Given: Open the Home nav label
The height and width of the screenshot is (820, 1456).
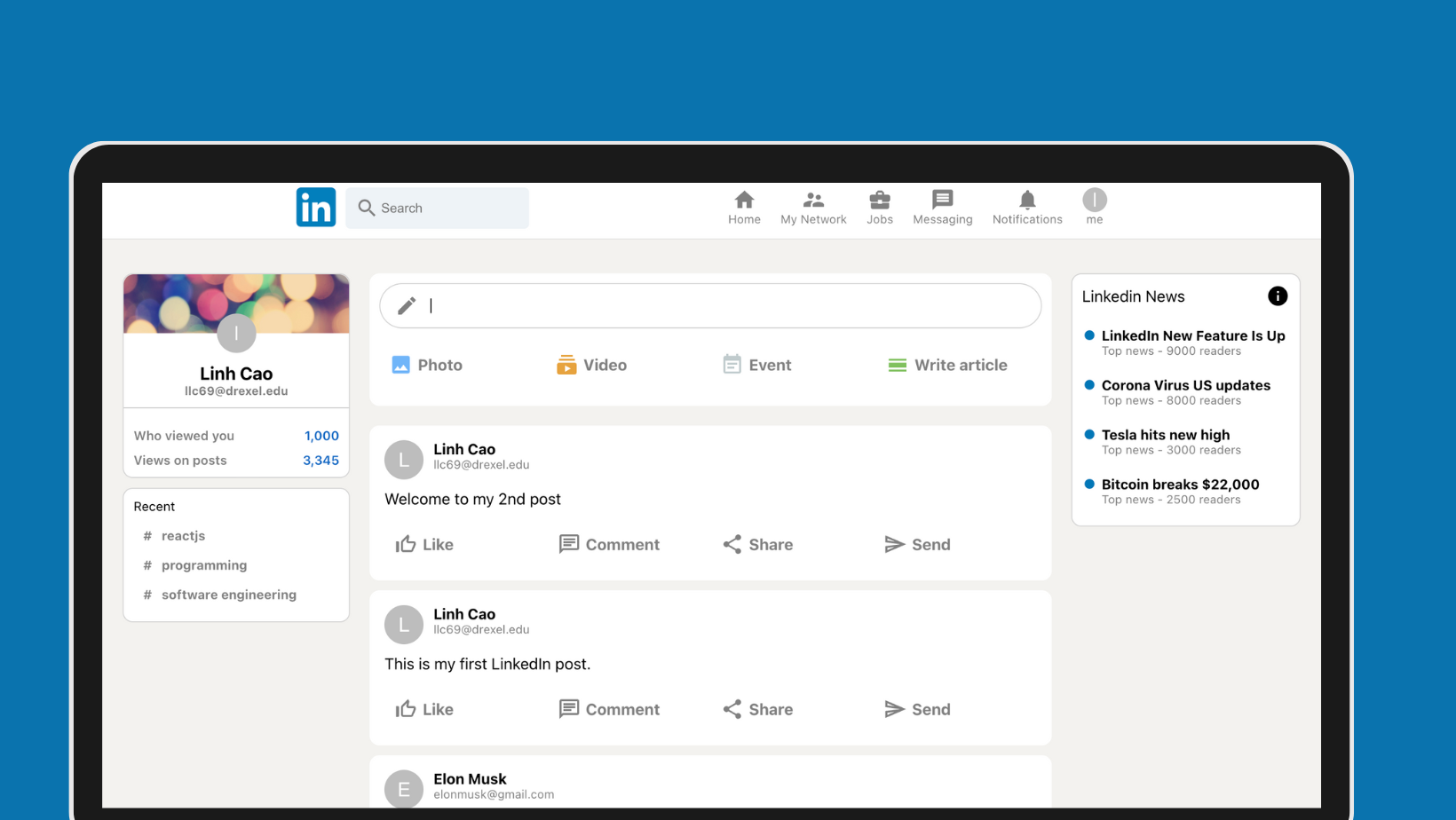Looking at the screenshot, I should [744, 219].
